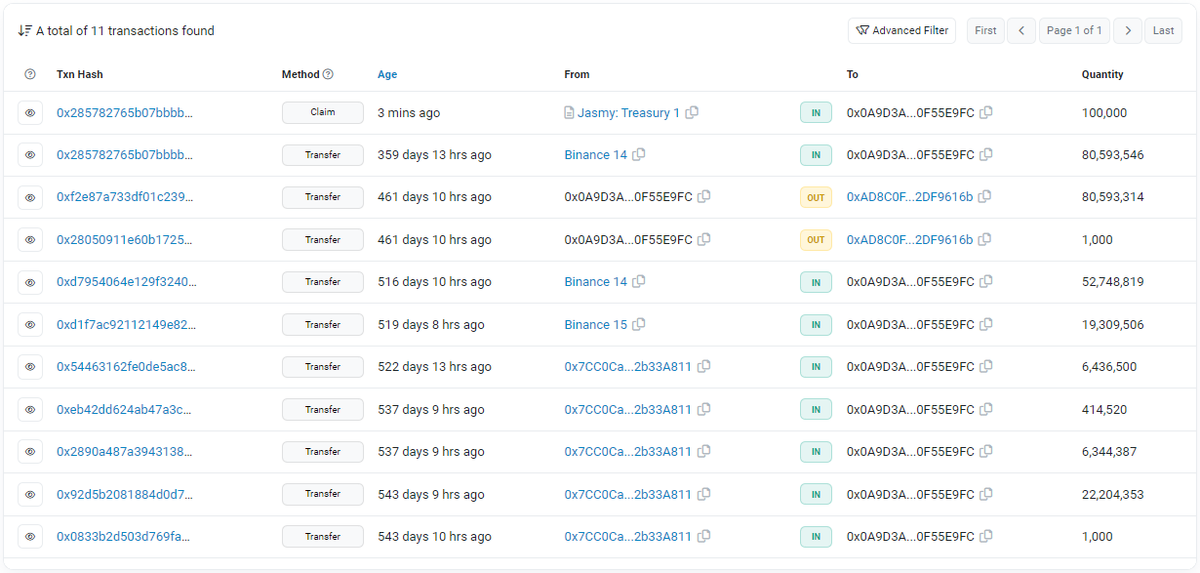Open recipient 0xAD8C0F...2DF9616b in the 80,593,314 row
The height and width of the screenshot is (573, 1200).
point(910,197)
